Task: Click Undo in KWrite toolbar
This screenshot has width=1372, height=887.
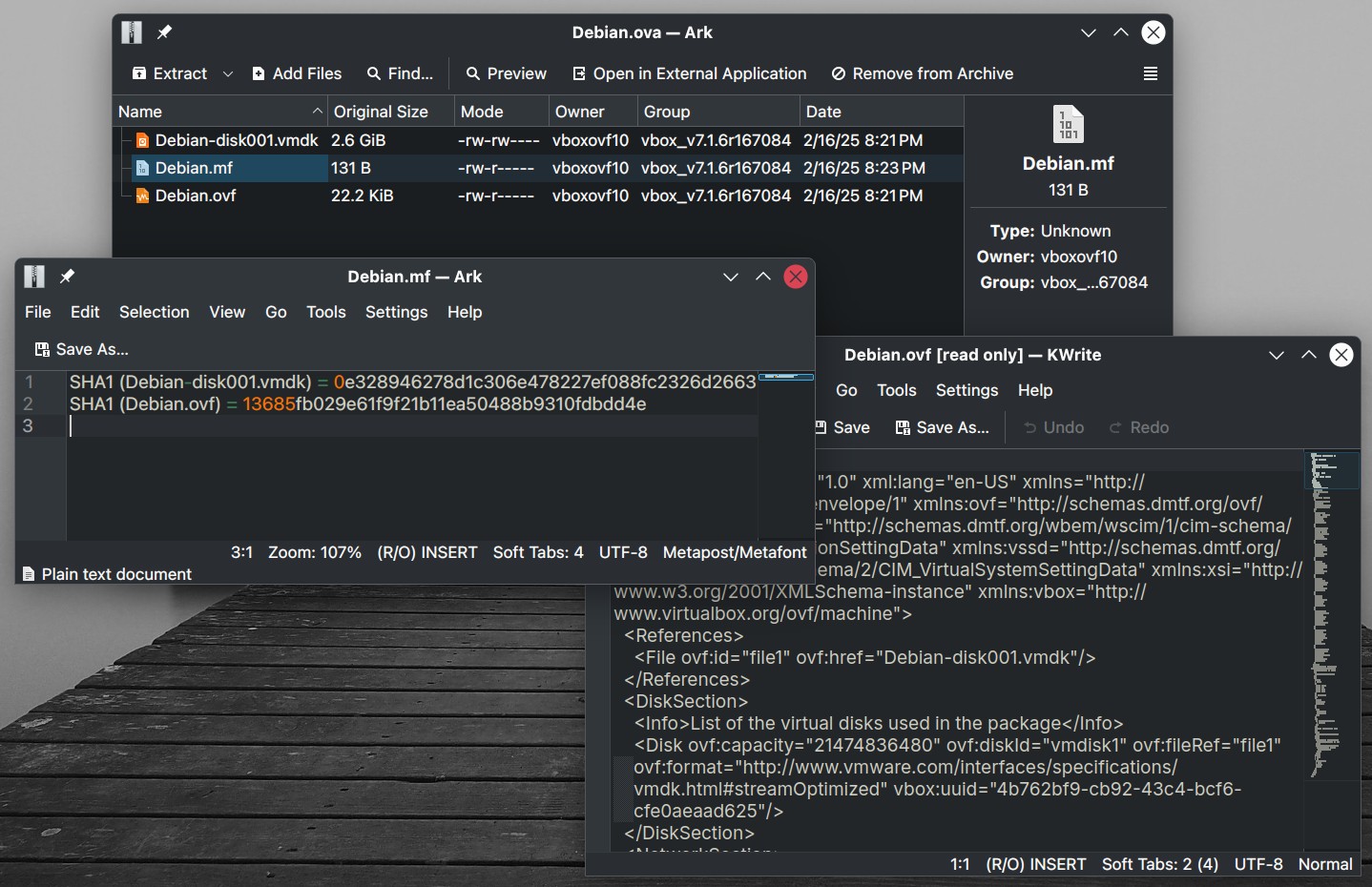Action: click(1054, 427)
